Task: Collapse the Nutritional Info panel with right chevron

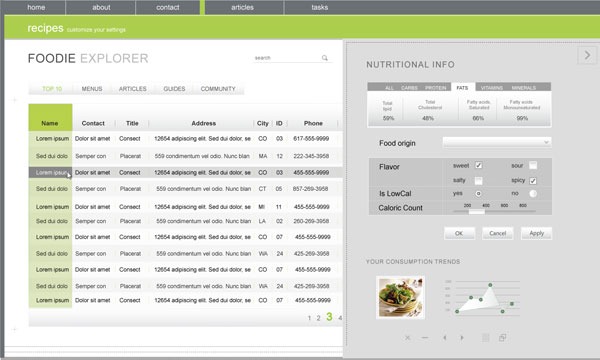Action: pos(587,55)
